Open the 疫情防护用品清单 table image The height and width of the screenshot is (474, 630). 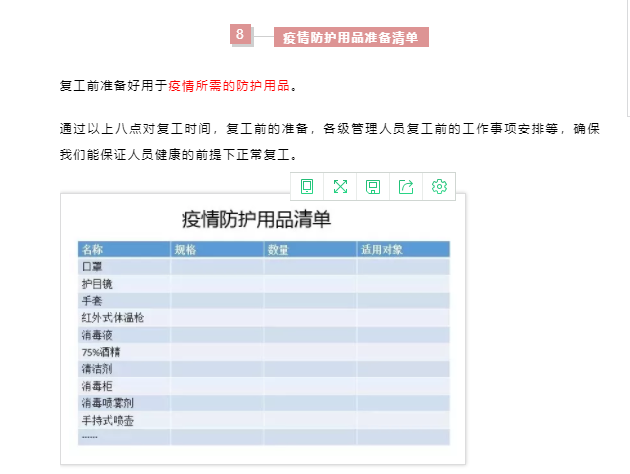coord(263,329)
